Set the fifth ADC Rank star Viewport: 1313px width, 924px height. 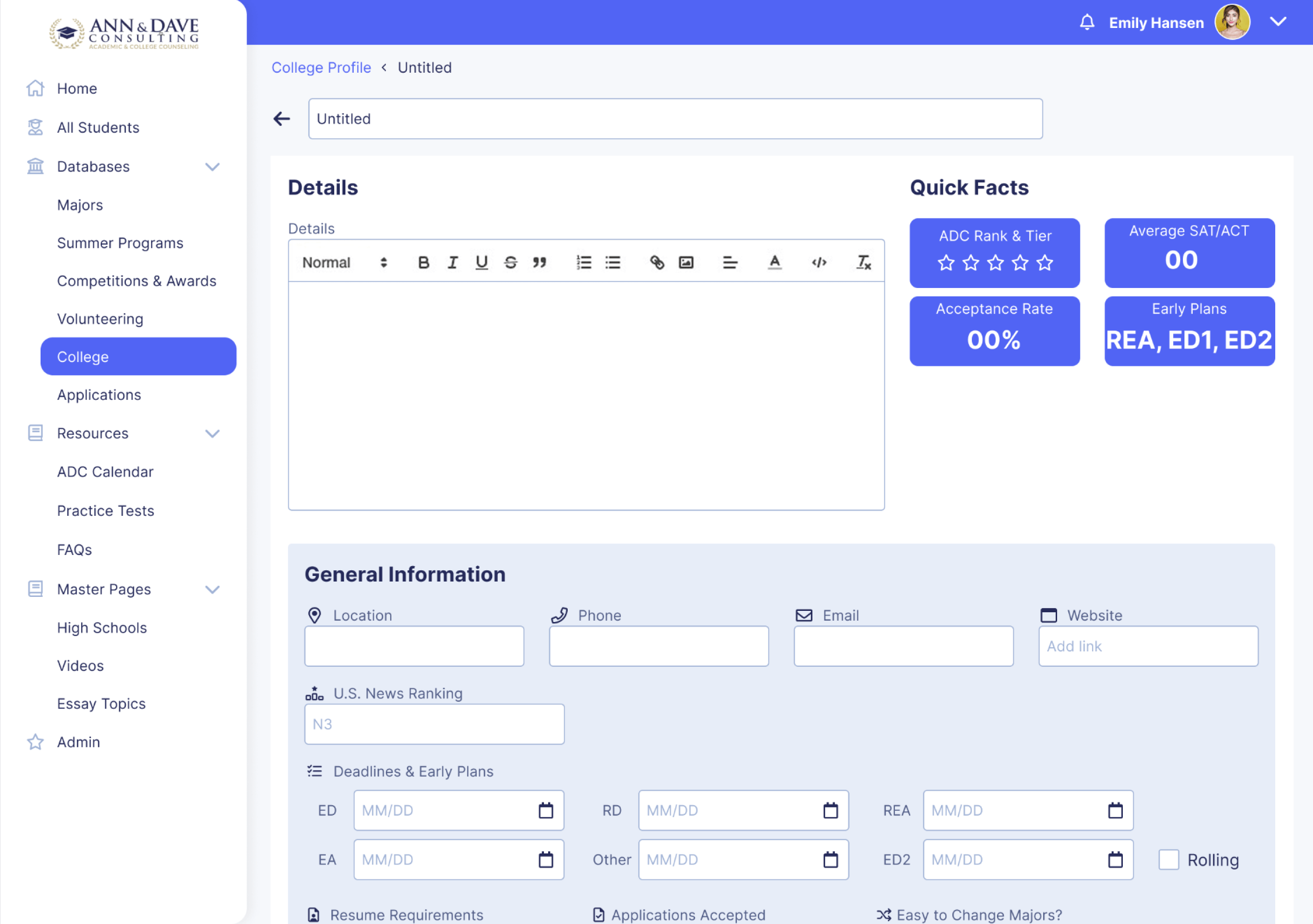tap(1045, 263)
